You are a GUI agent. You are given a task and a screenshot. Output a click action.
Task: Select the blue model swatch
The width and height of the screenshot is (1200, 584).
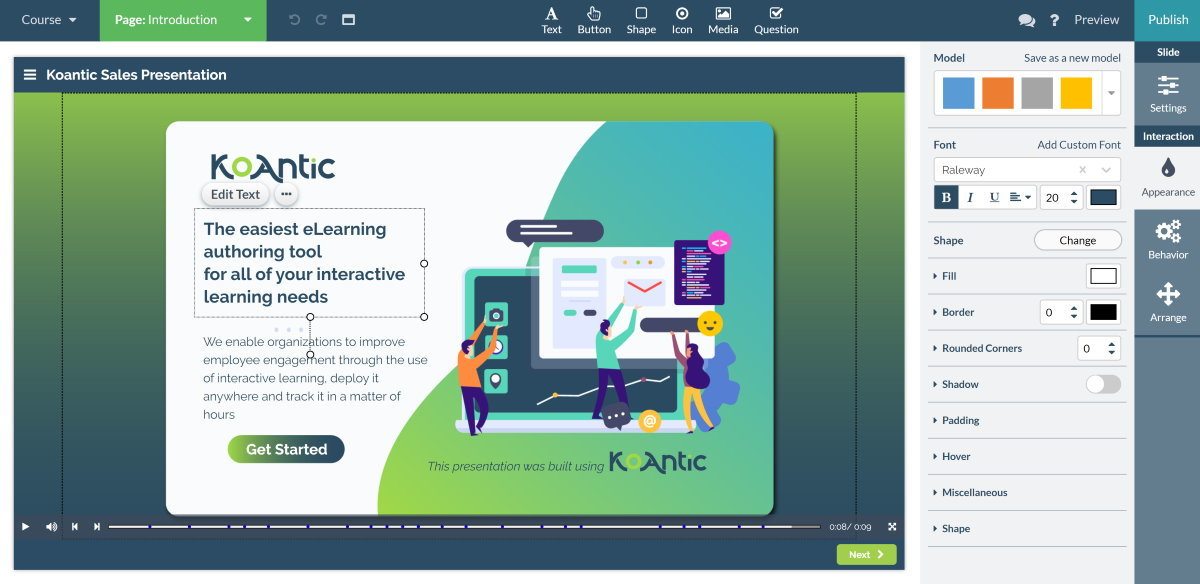pos(958,93)
